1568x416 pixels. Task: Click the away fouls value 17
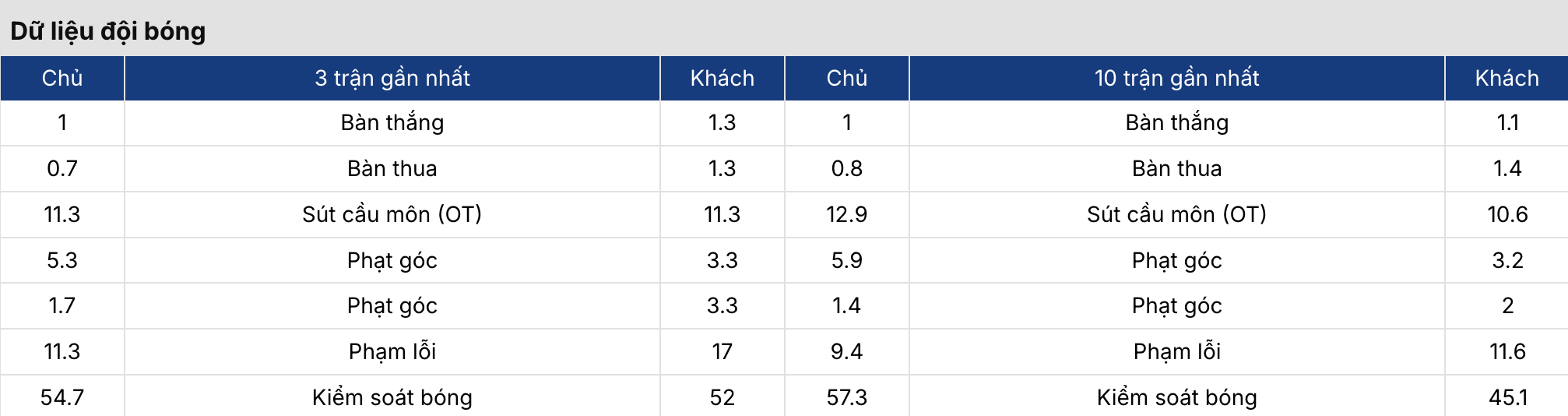coord(722,351)
